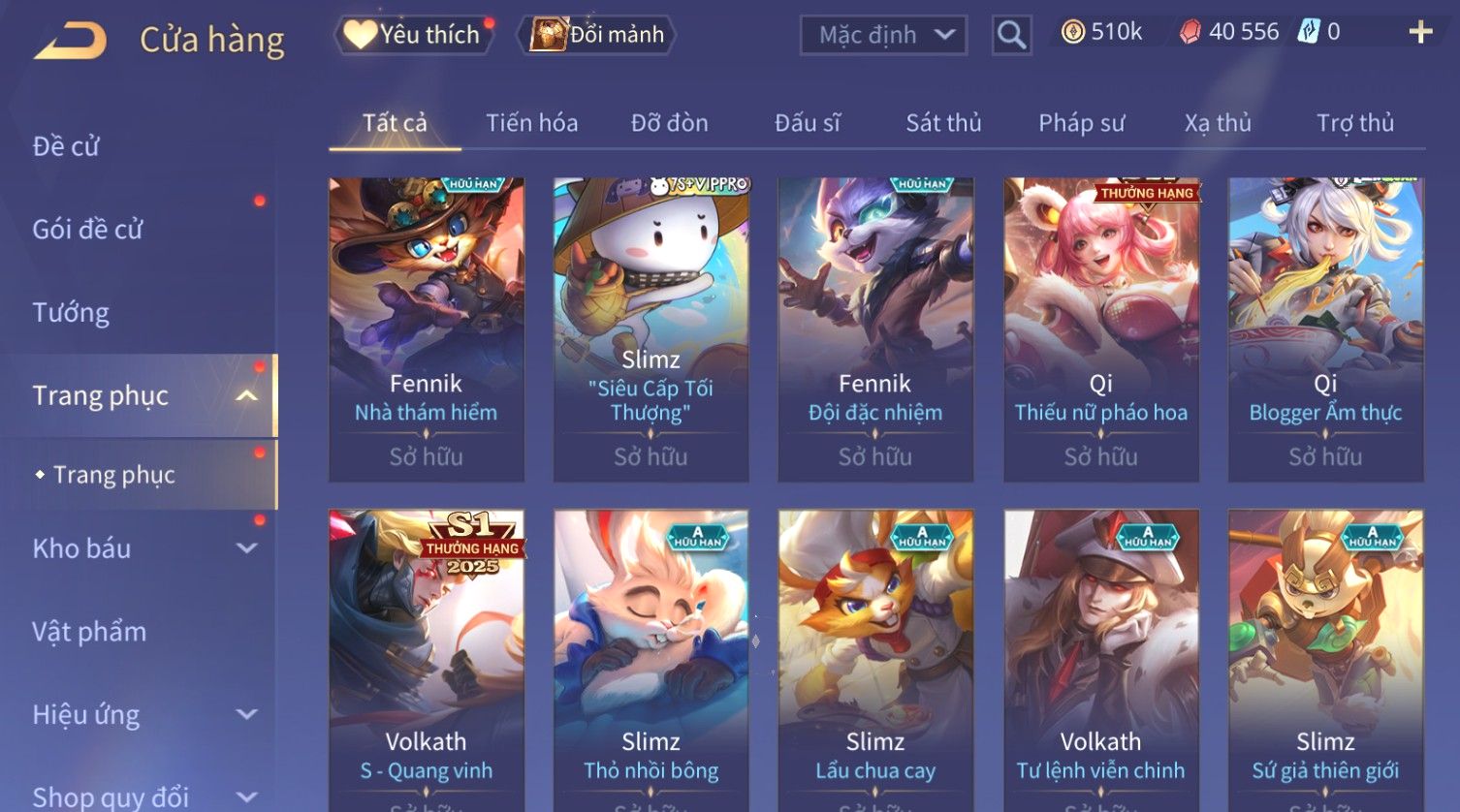The height and width of the screenshot is (812, 1460).
Task: Open Tướng in the sidebar
Action: pyautogui.click(x=71, y=313)
